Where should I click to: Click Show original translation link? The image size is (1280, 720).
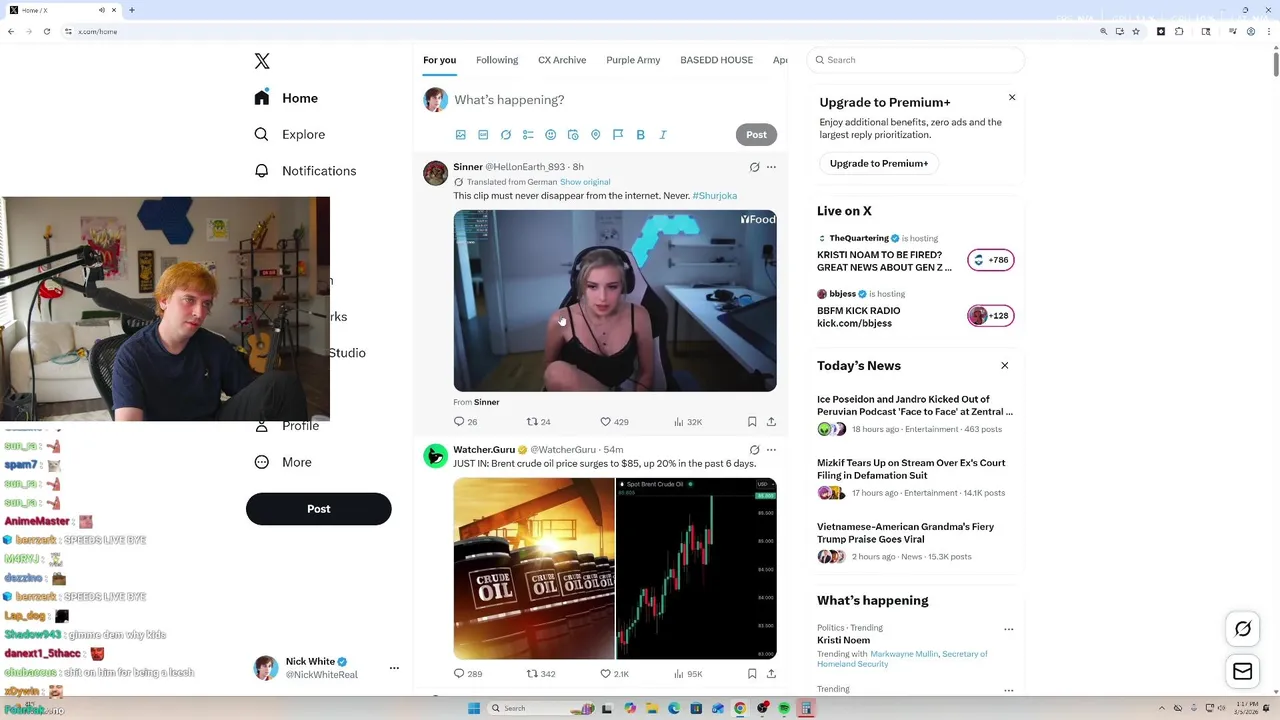coord(585,182)
